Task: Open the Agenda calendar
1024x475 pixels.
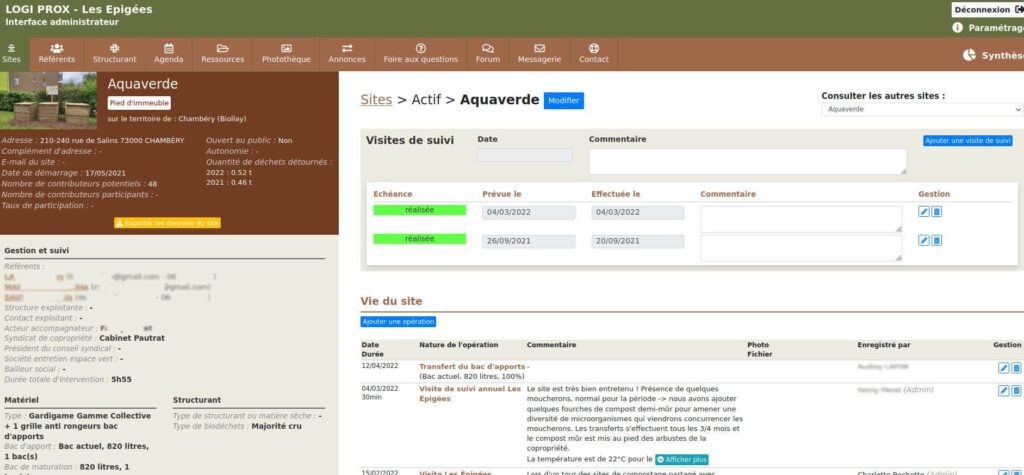Action: tap(168, 53)
